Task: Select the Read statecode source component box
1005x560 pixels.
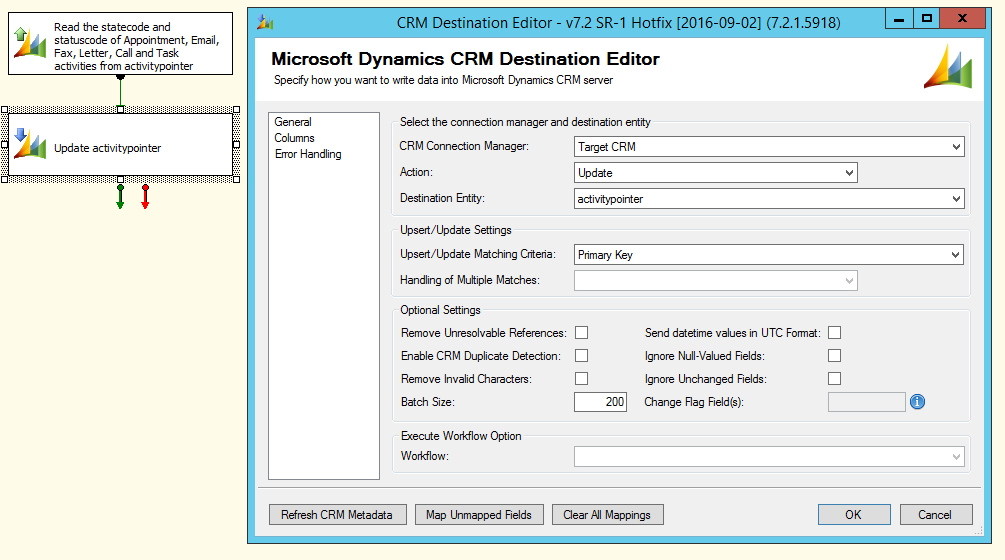Action: 120,44
